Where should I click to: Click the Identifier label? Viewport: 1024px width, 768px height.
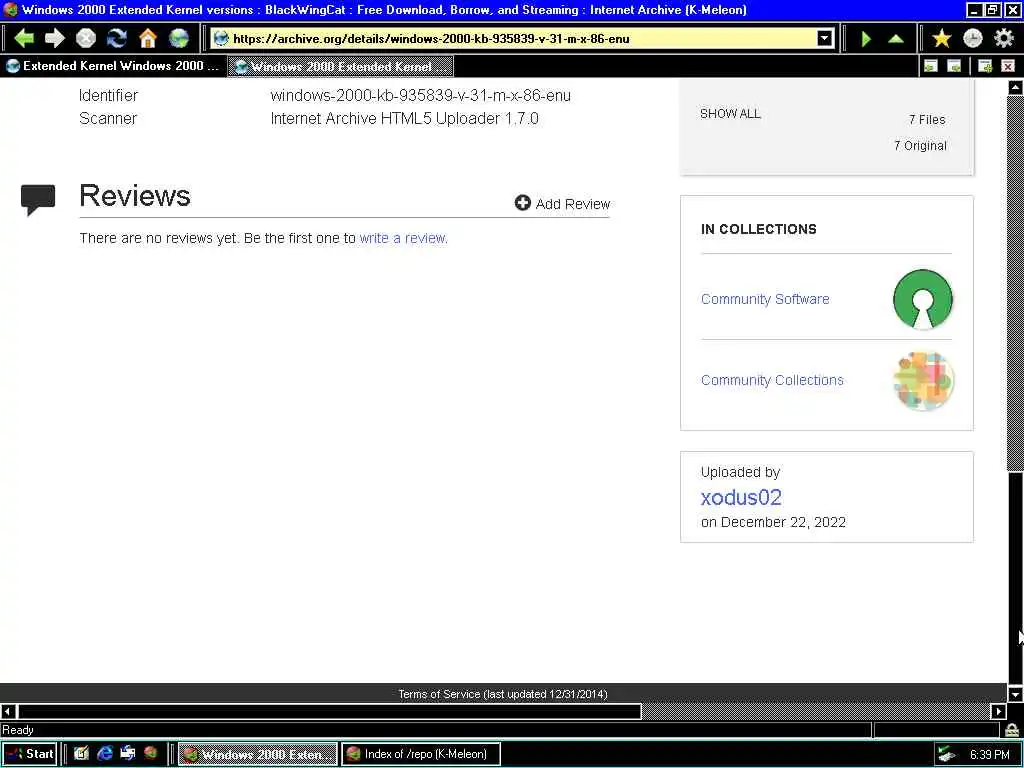point(108,95)
